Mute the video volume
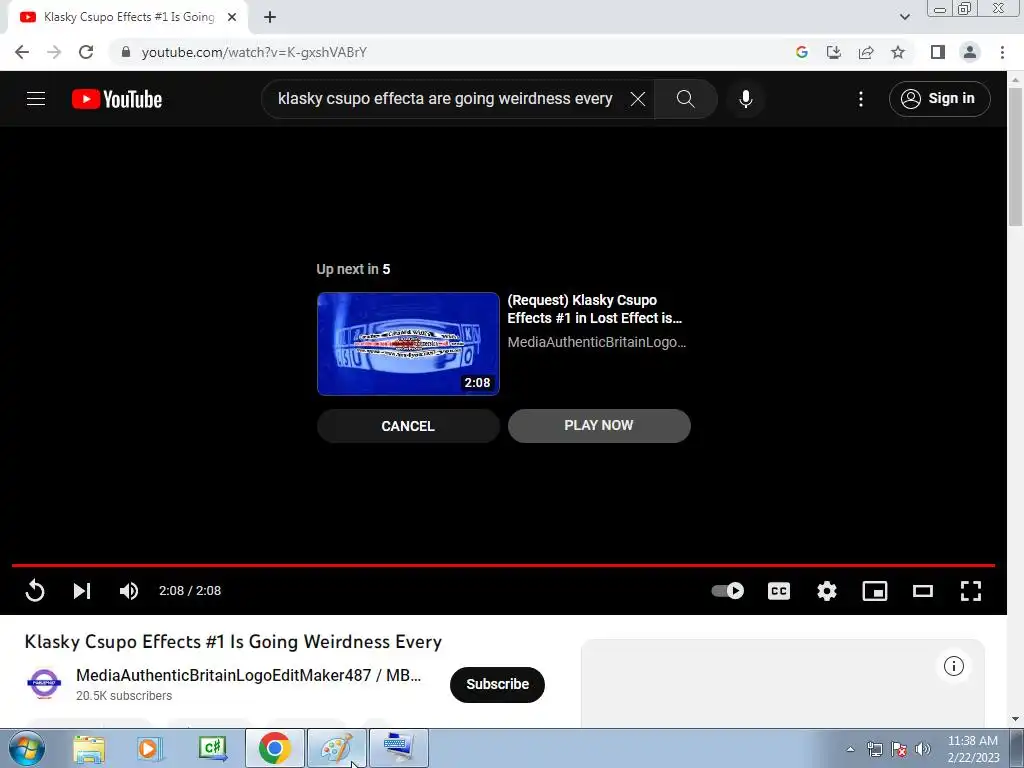Image resolution: width=1024 pixels, height=768 pixels. click(129, 590)
